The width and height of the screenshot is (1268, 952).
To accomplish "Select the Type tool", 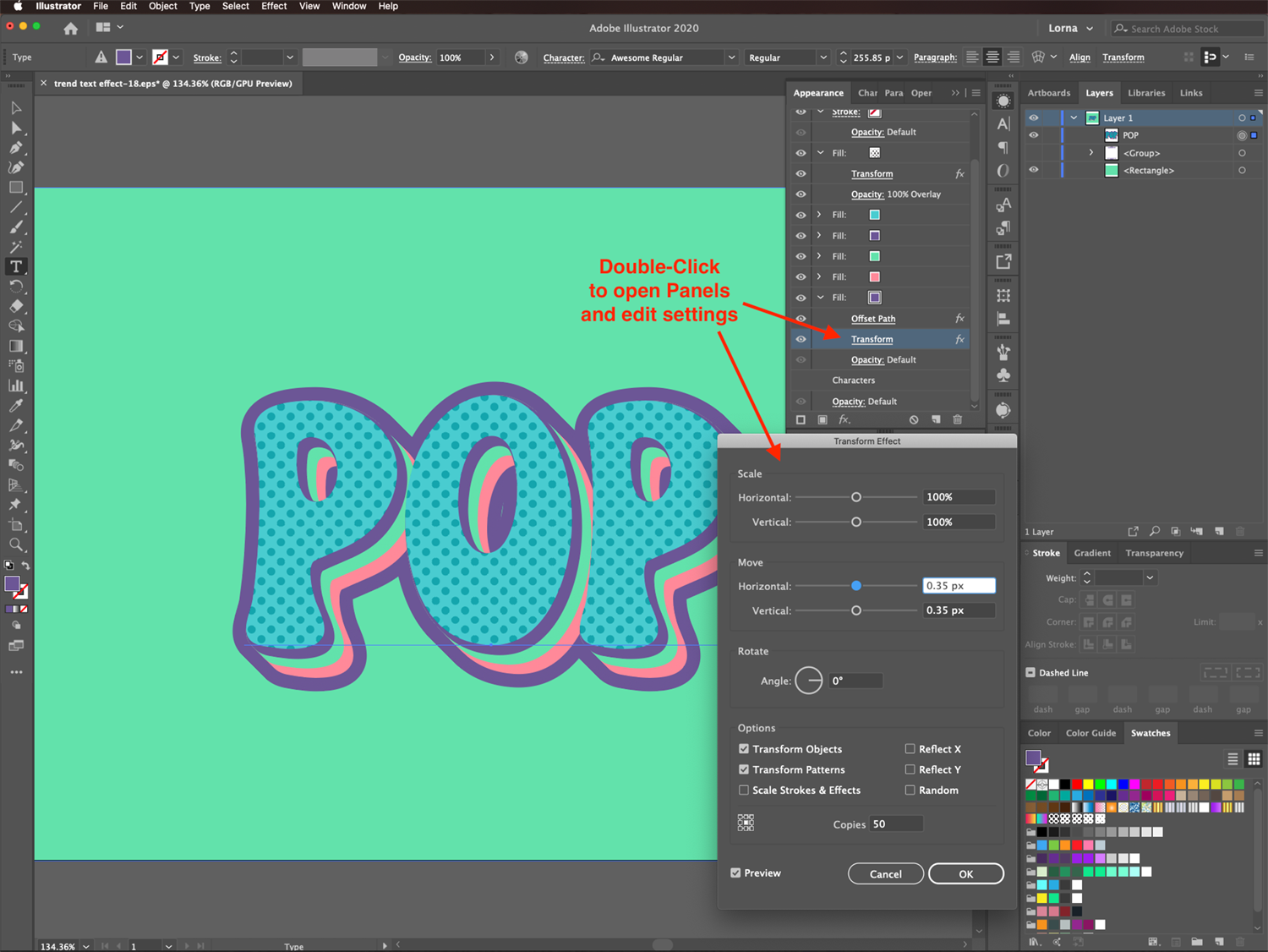I will pyautogui.click(x=15, y=266).
